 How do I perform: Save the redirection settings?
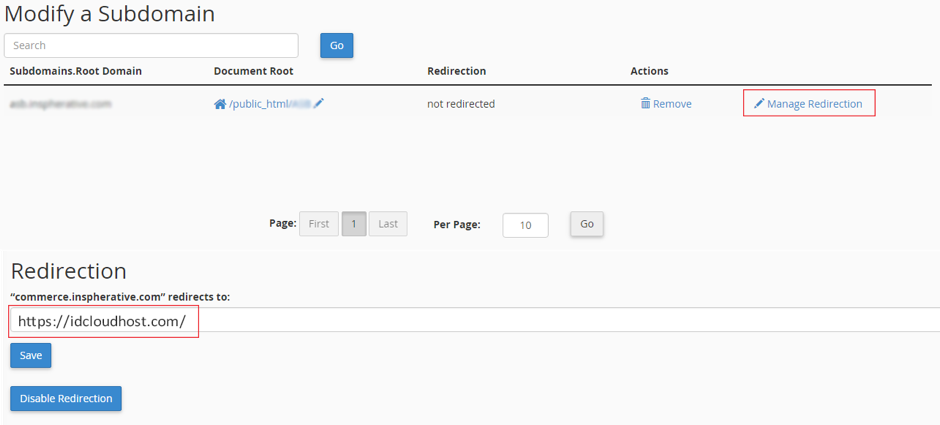coord(31,355)
